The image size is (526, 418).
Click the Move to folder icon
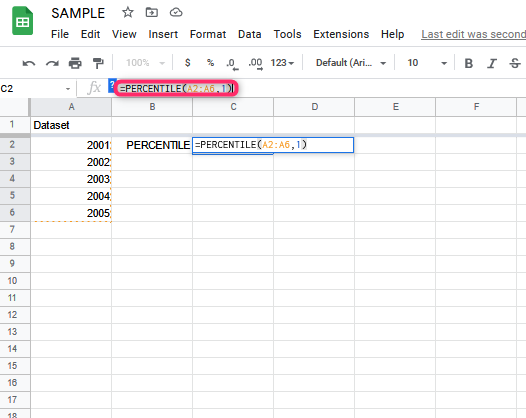coord(152,12)
